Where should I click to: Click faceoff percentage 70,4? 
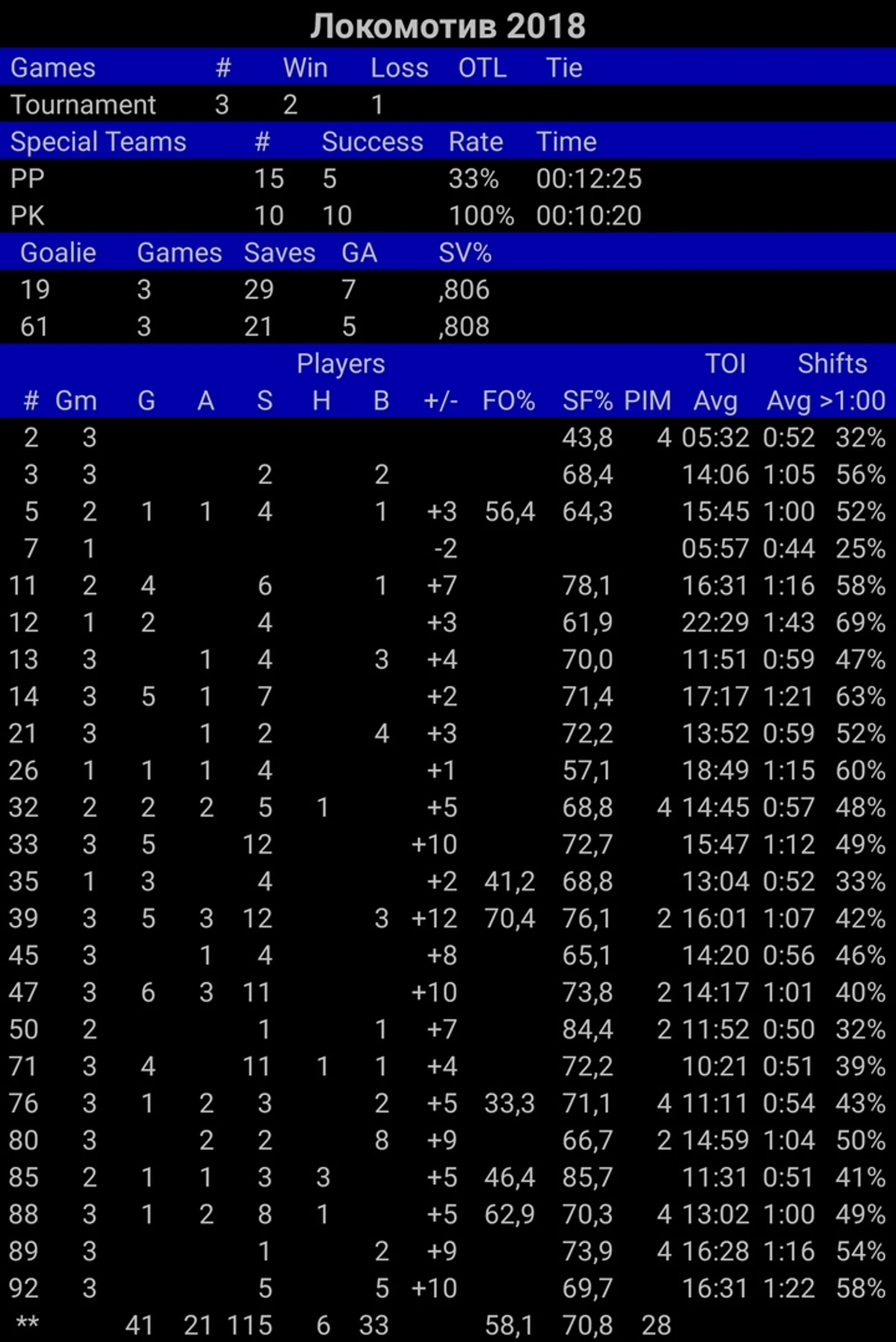tap(509, 918)
